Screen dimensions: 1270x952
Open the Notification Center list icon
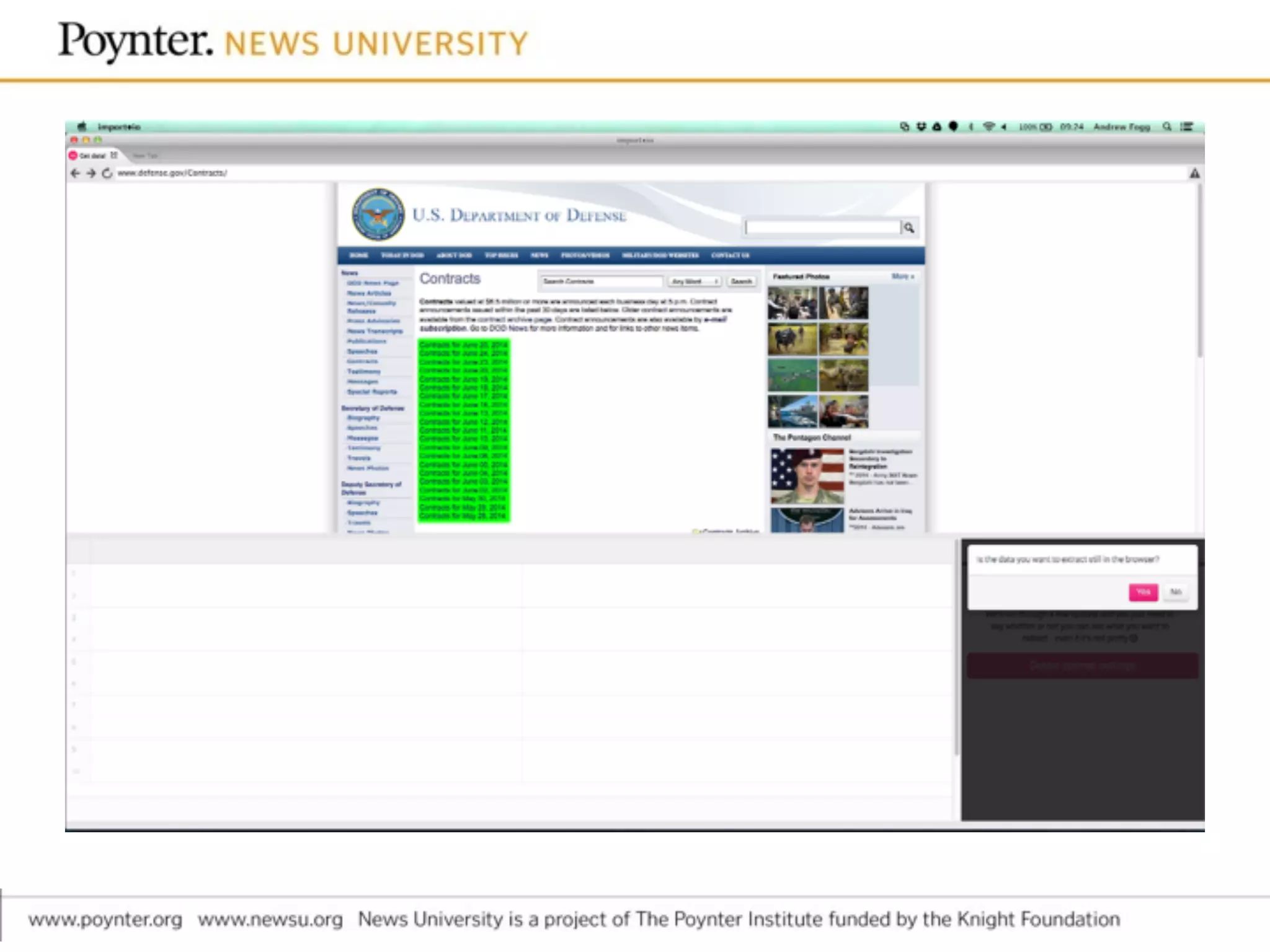click(1186, 126)
